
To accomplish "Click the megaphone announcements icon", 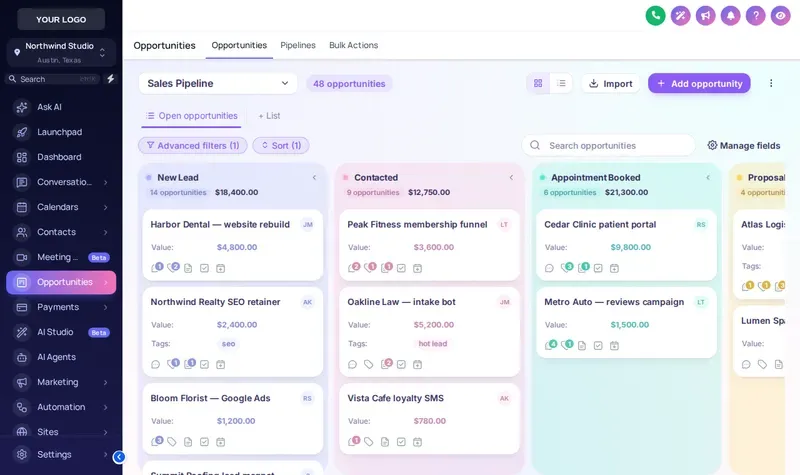I will [x=706, y=16].
